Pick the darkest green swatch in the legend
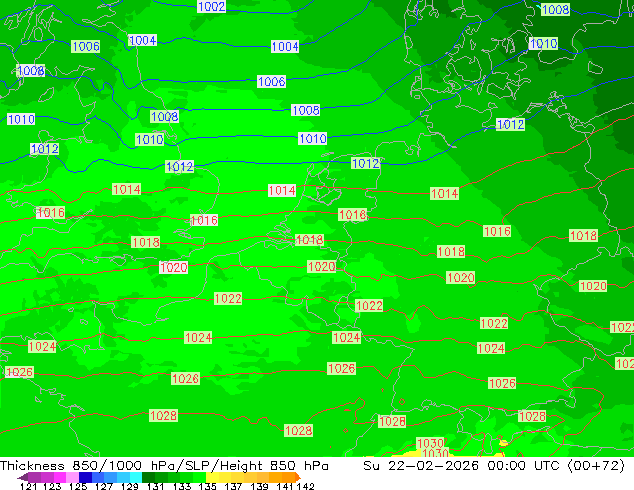634x490 pixels. [x=148, y=477]
